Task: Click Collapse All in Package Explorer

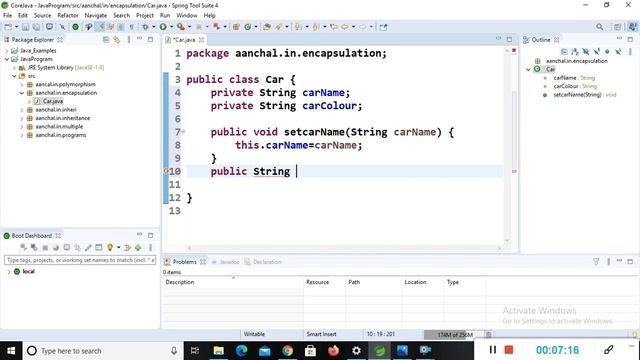Action: coord(106,40)
